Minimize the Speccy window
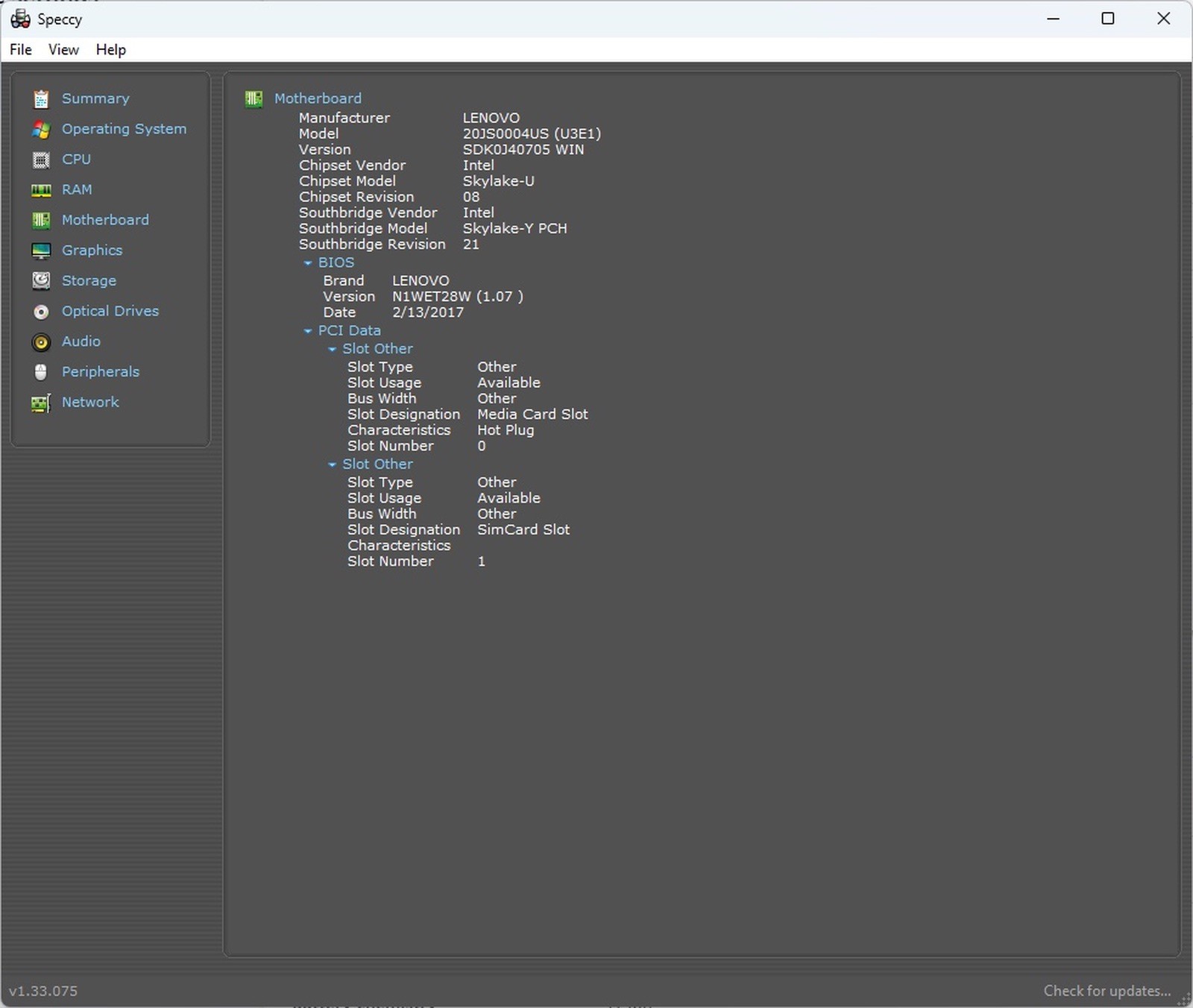This screenshot has width=1193, height=1008. 1053,19
